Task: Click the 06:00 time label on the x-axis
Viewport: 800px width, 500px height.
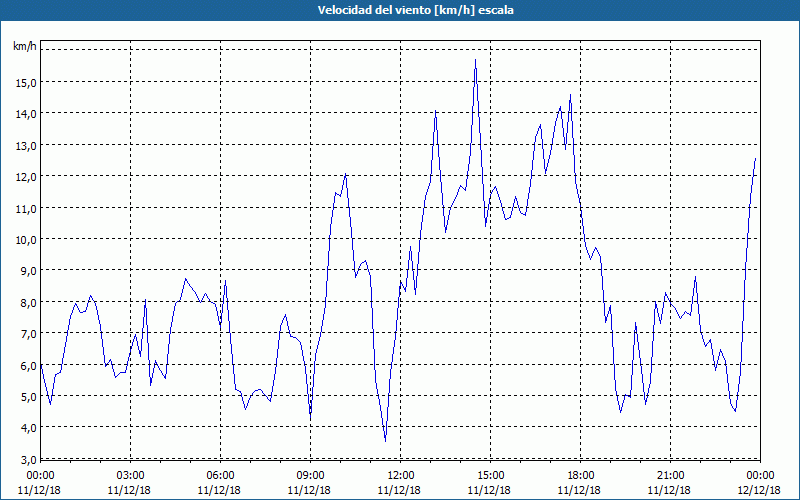Action: (x=220, y=475)
